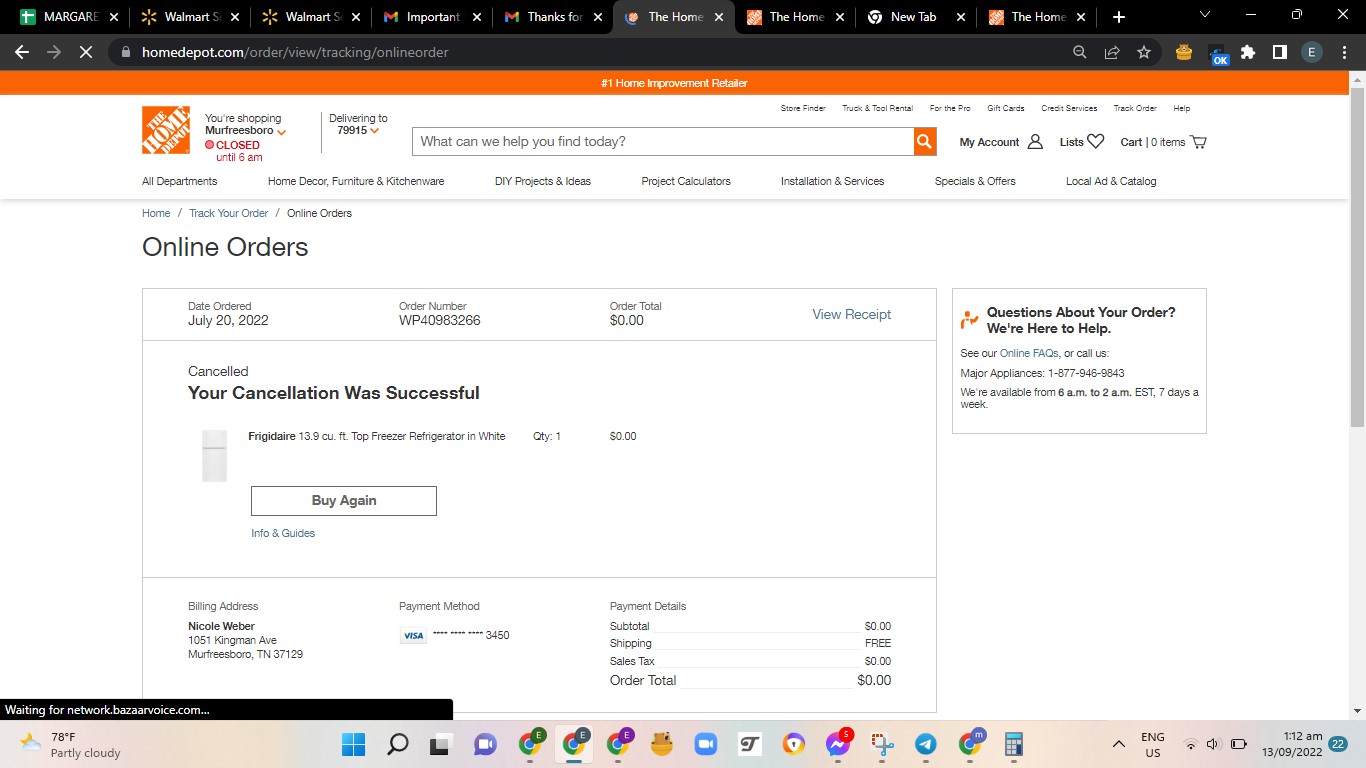The height and width of the screenshot is (768, 1366).
Task: Open the View Receipt link
Action: point(851,314)
